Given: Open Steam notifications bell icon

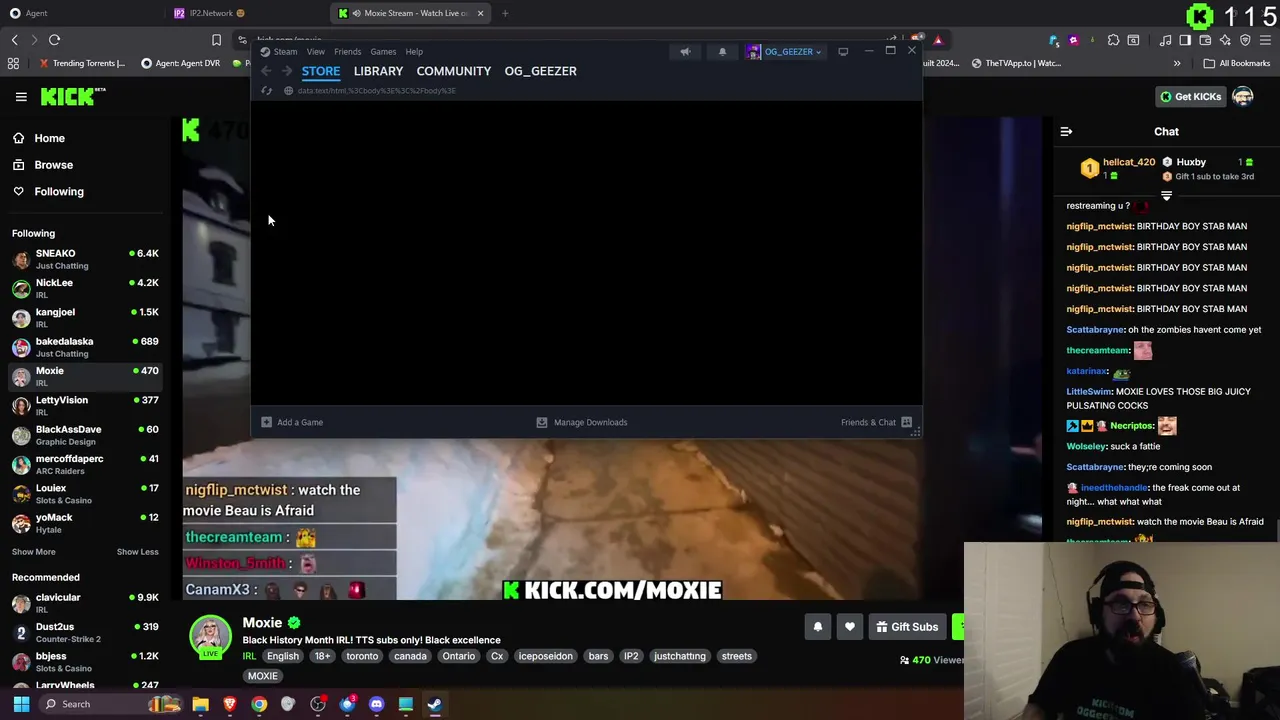Looking at the screenshot, I should click(x=722, y=52).
